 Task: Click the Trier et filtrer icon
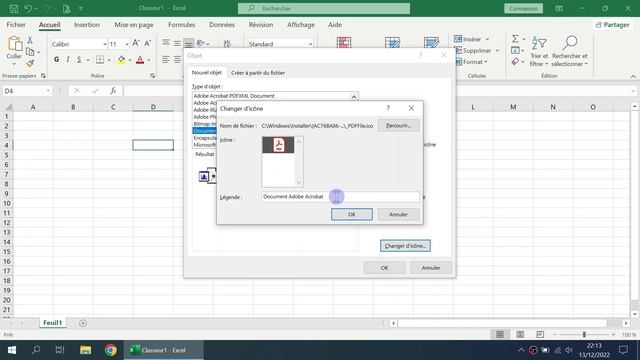(x=539, y=42)
